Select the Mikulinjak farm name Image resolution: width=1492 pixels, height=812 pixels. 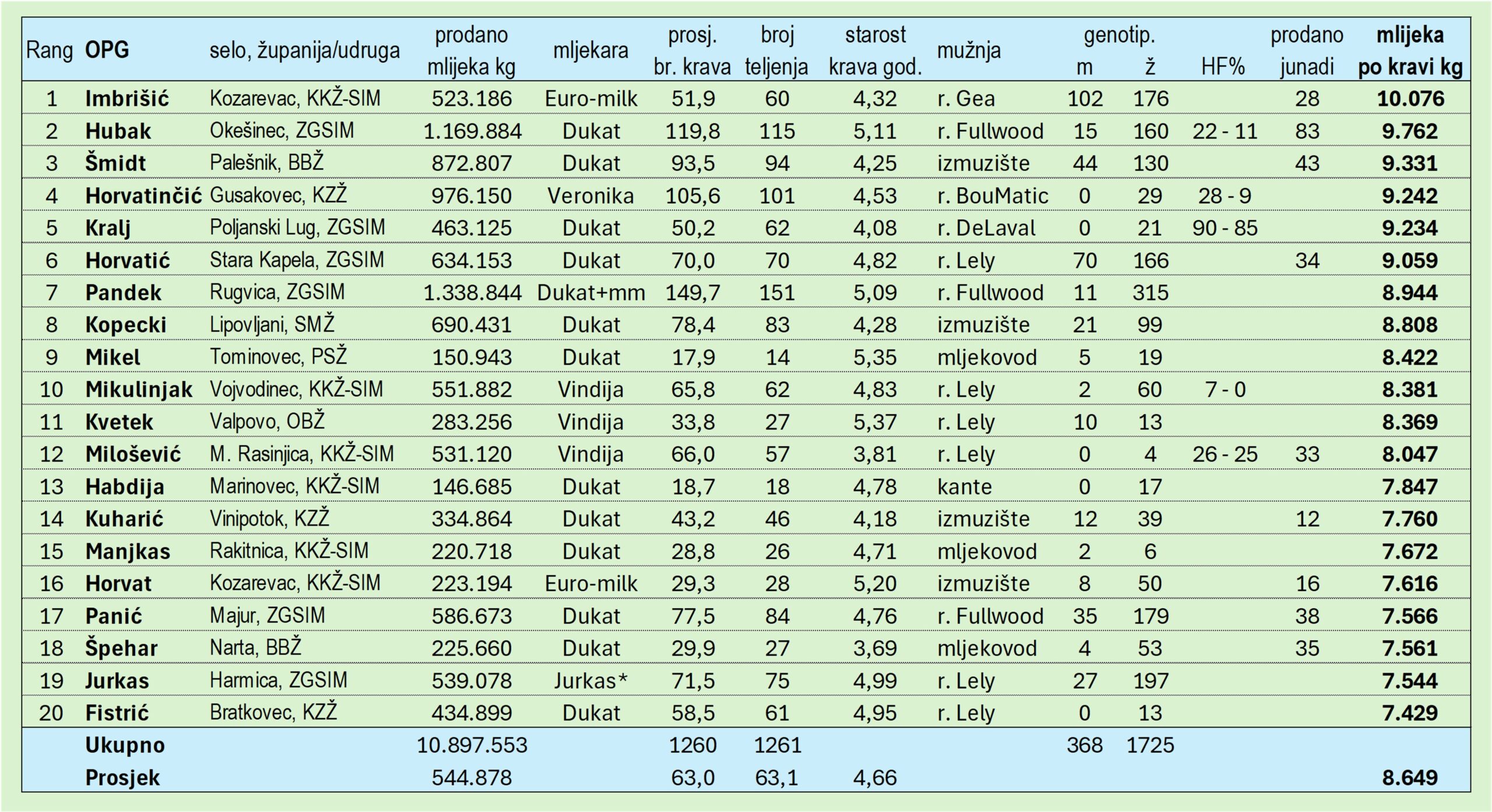coord(139,390)
